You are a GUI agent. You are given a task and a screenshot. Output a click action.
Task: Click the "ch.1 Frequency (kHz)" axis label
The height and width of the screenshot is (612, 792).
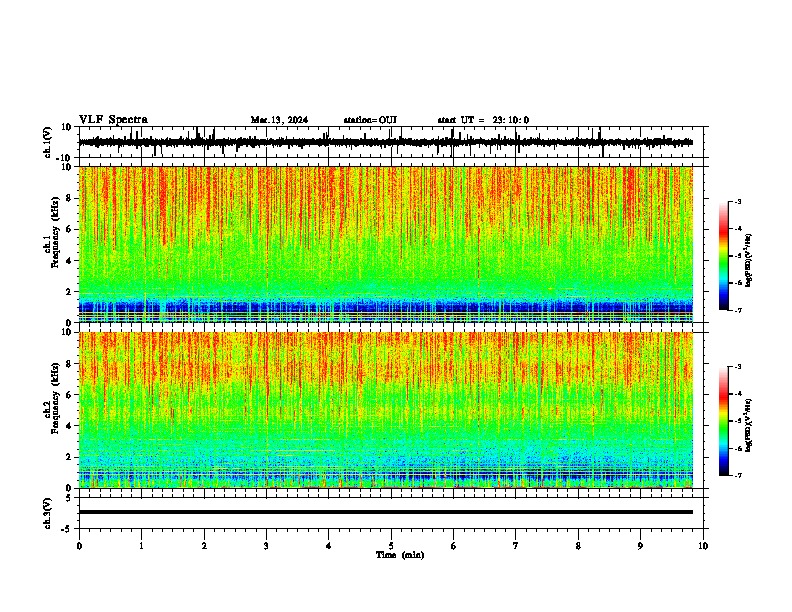(51, 232)
